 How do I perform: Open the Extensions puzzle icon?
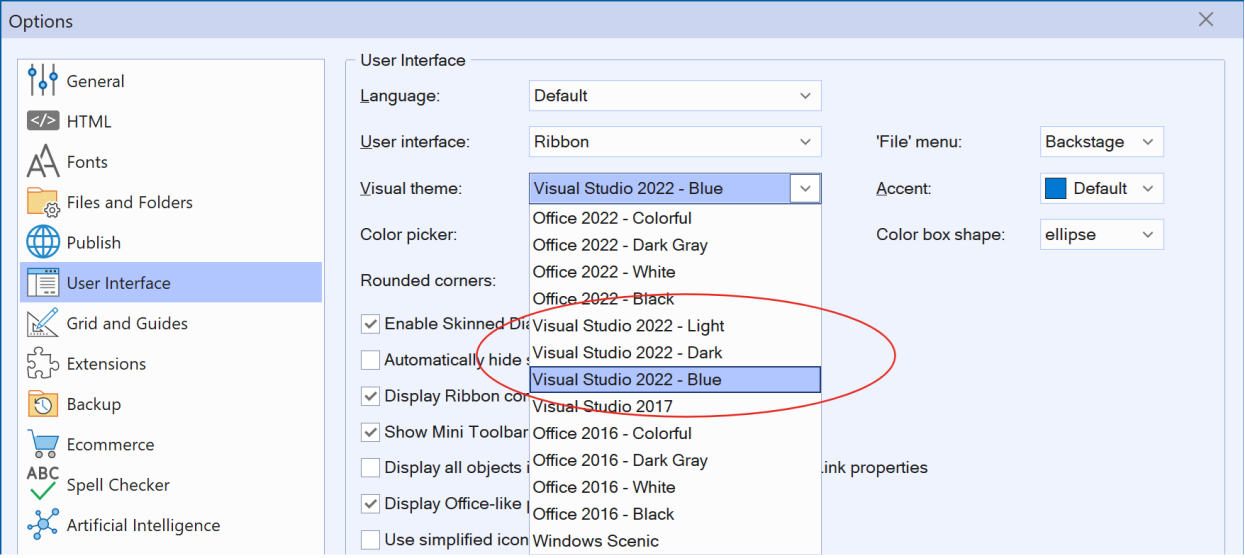click(x=43, y=364)
